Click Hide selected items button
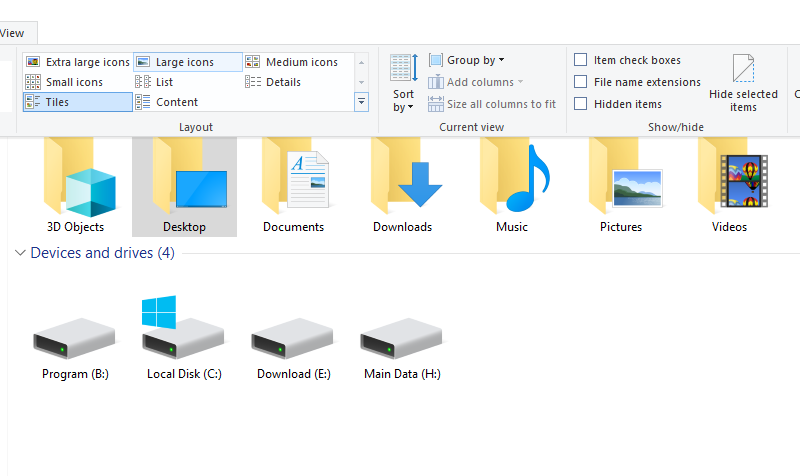800x476 pixels. tap(743, 83)
